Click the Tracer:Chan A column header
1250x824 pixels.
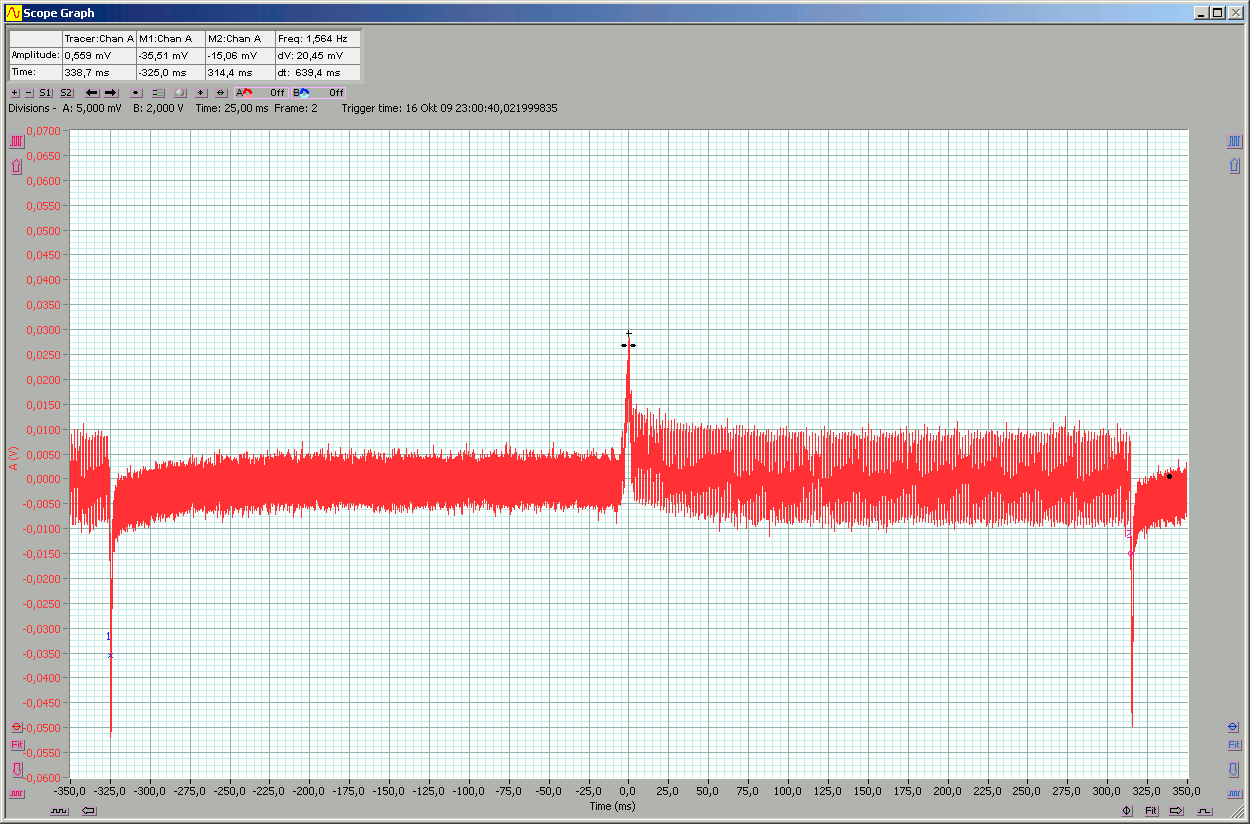point(98,38)
